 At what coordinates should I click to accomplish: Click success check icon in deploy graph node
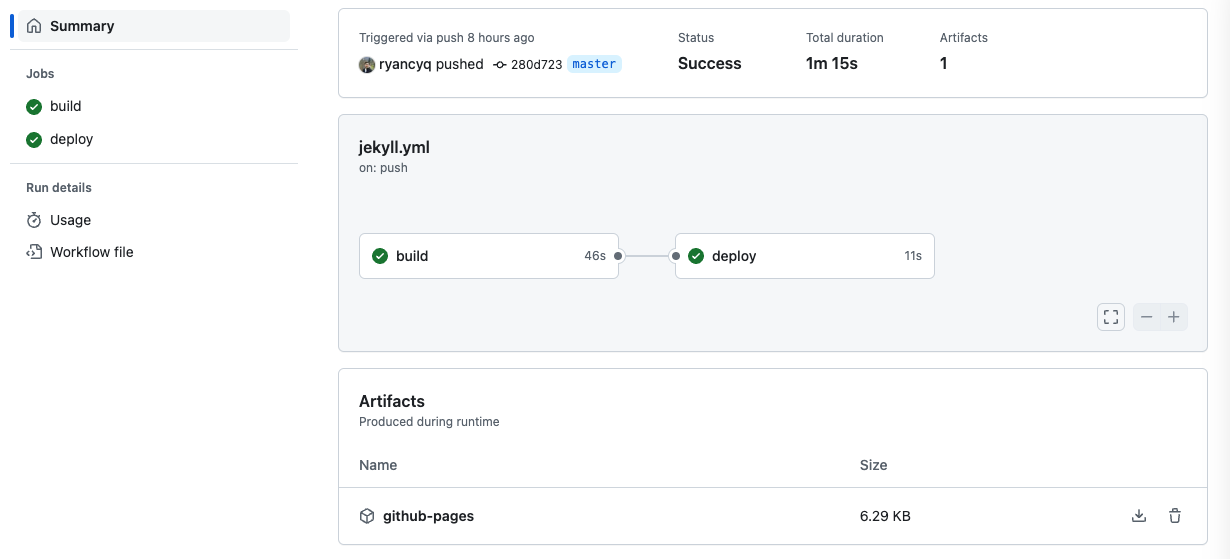(696, 256)
